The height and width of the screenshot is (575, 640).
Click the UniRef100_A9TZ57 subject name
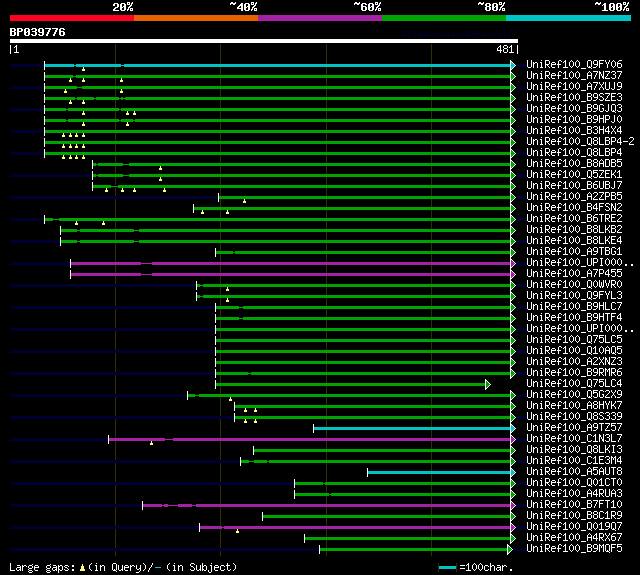[574, 428]
